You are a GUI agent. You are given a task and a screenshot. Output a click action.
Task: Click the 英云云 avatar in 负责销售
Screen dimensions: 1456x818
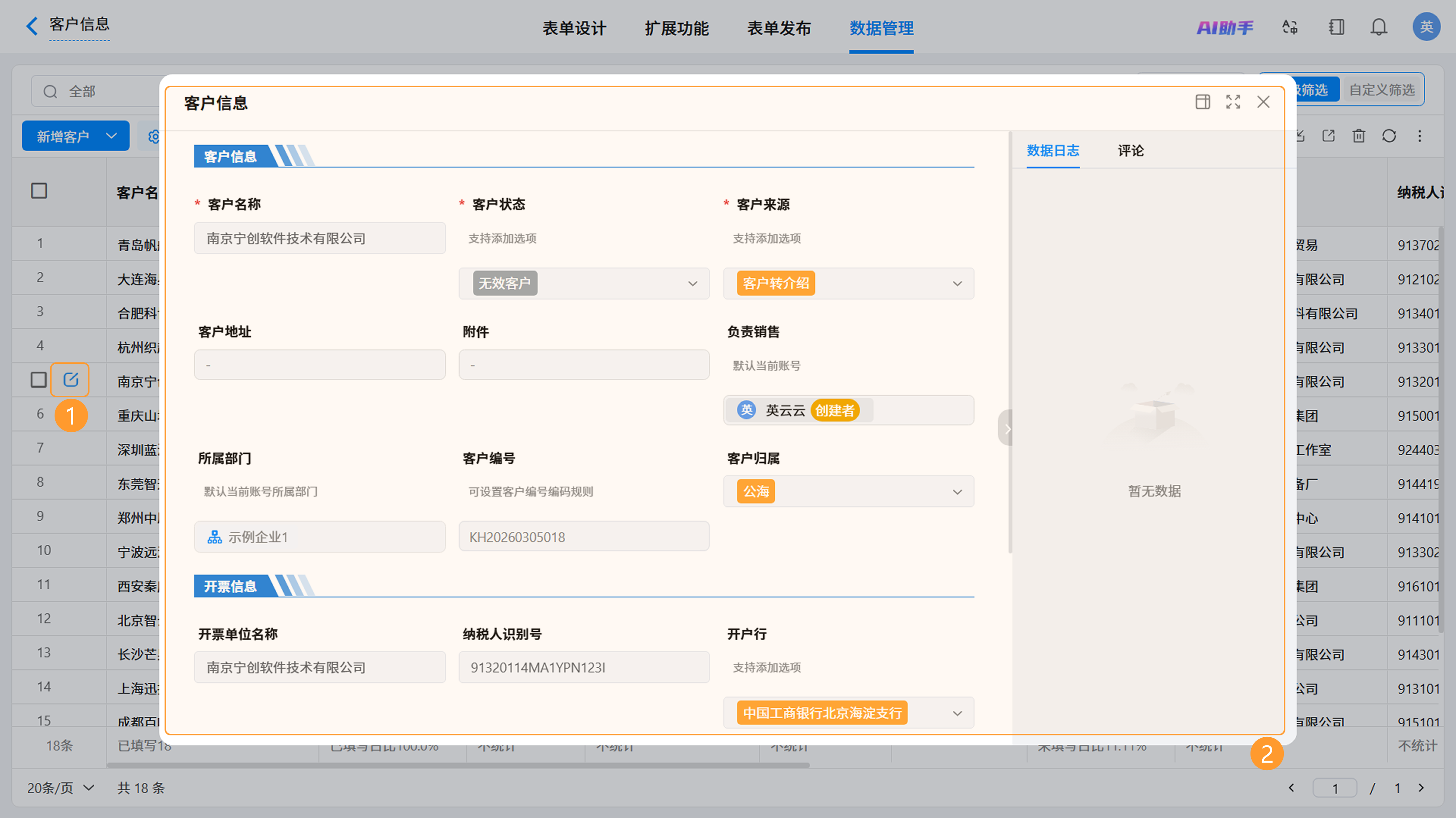click(747, 410)
